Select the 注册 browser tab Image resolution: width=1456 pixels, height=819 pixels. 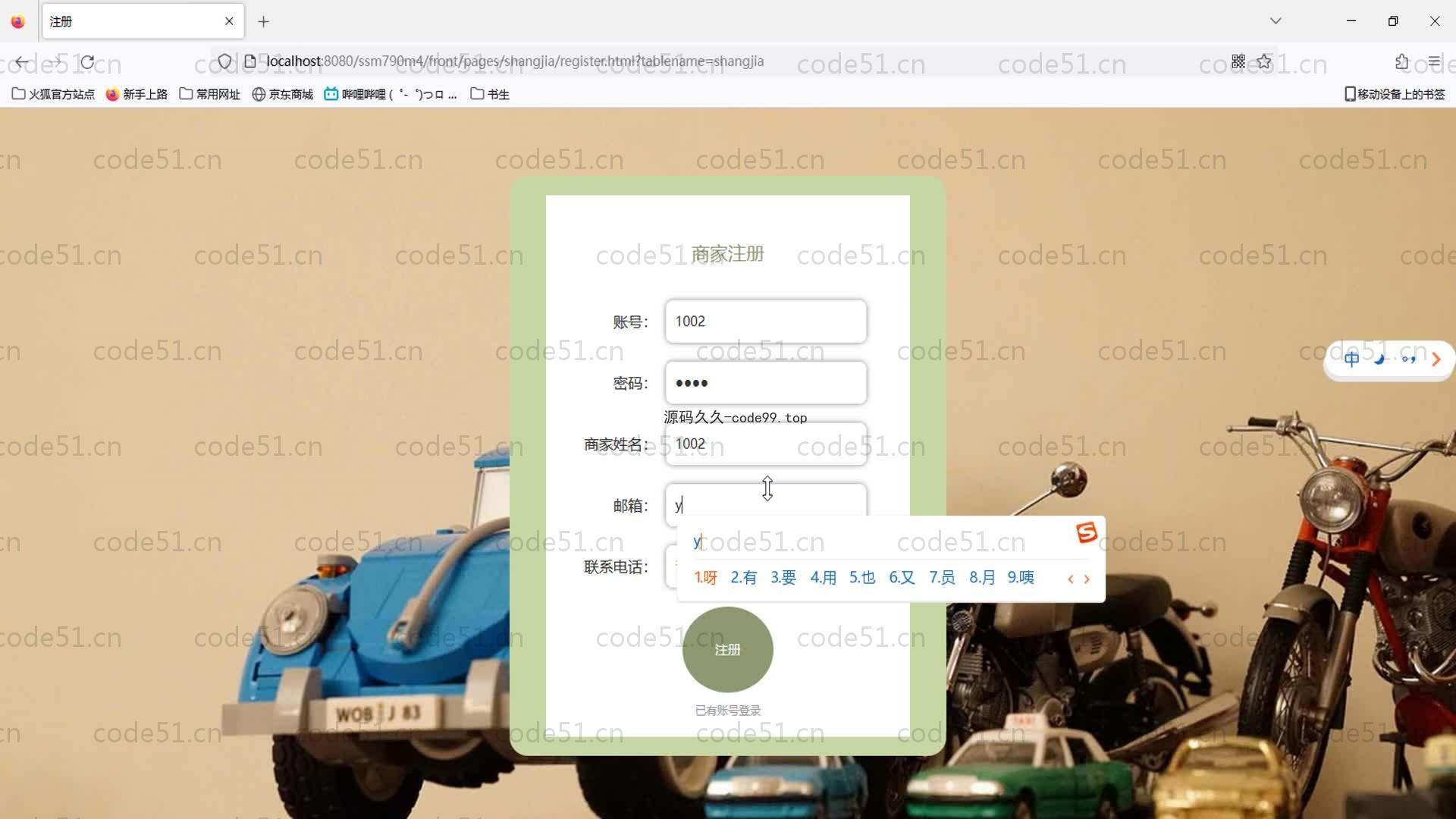[x=143, y=21]
